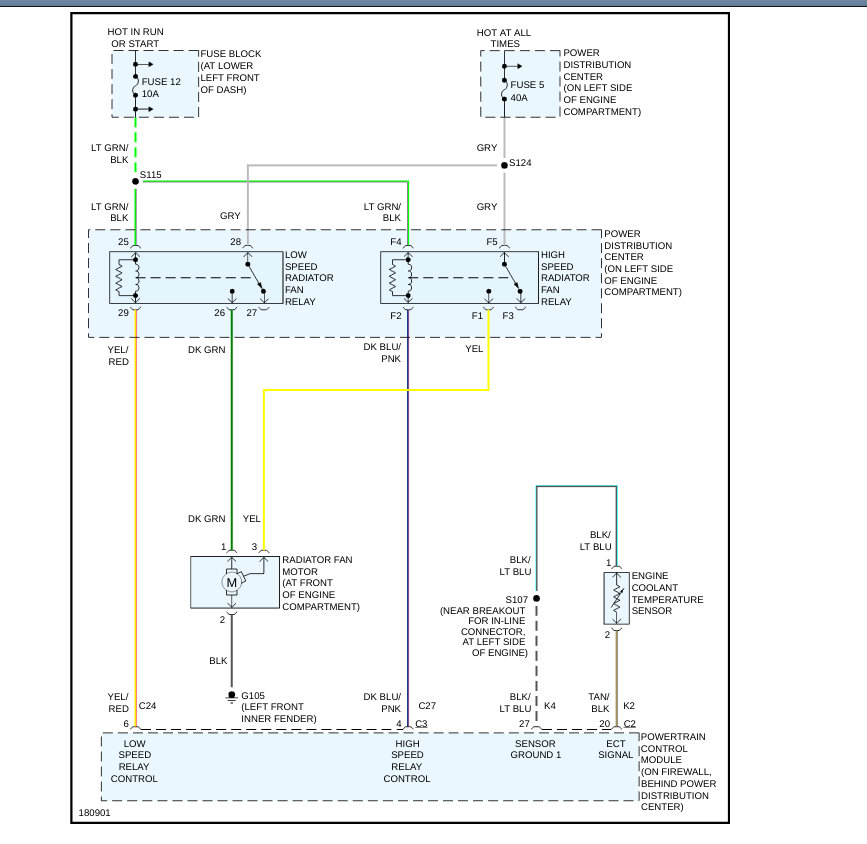Image resolution: width=867 pixels, height=844 pixels.
Task: Click LOW SPEED RADIATOR FAN RELAY label
Action: tap(309, 278)
